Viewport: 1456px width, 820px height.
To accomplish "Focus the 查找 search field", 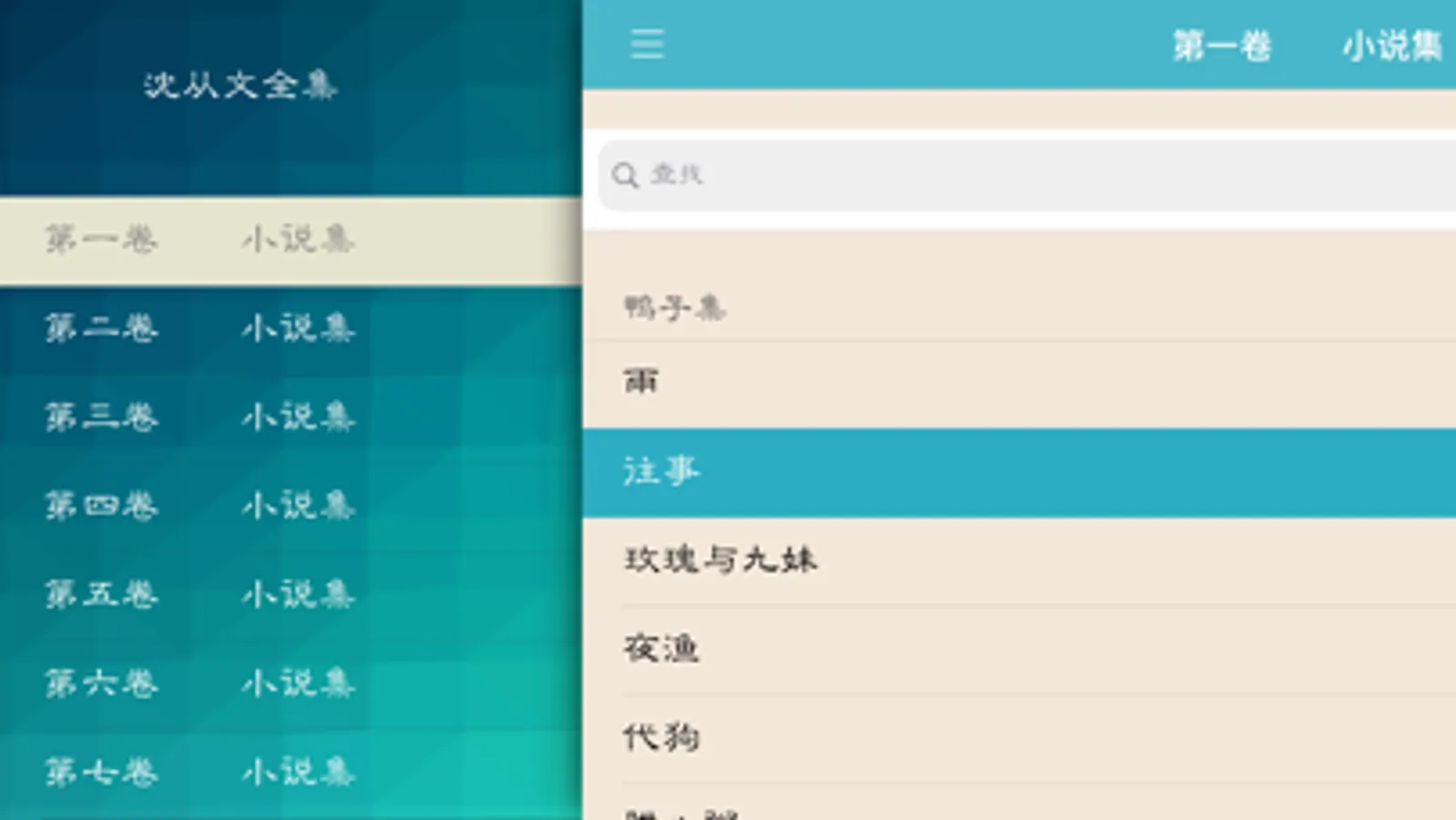I will click(1027, 174).
